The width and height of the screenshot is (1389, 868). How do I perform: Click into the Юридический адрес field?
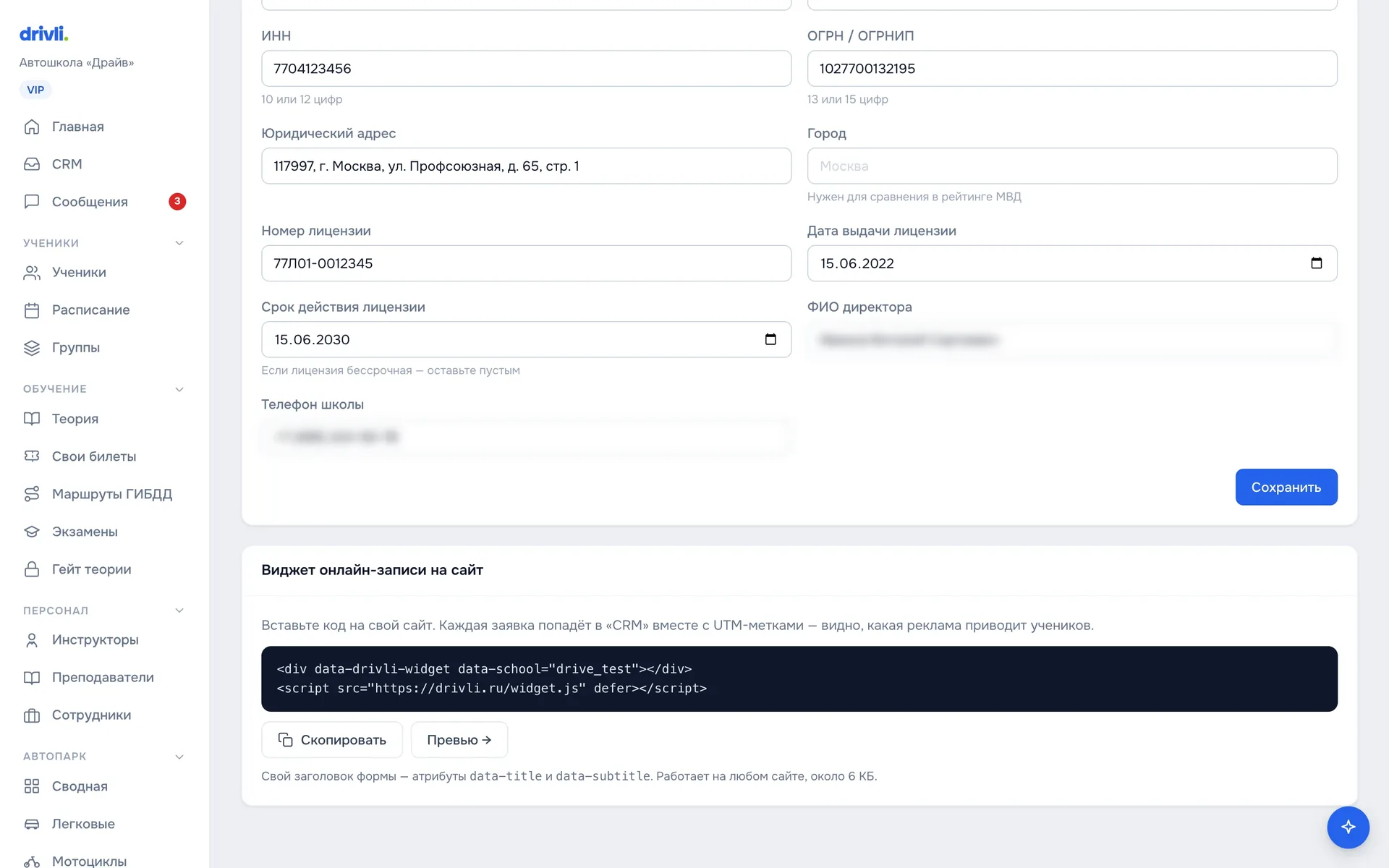526,166
